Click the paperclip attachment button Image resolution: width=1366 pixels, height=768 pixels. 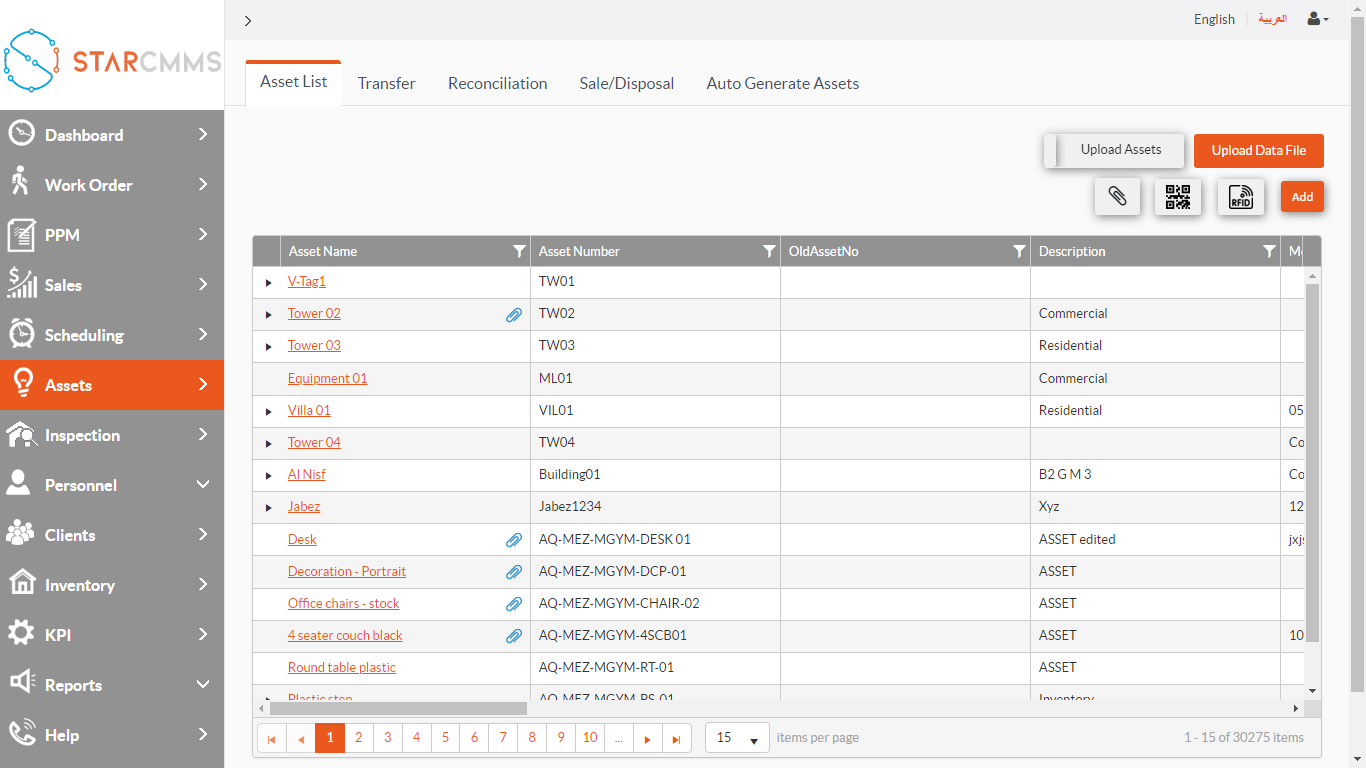click(x=1117, y=197)
